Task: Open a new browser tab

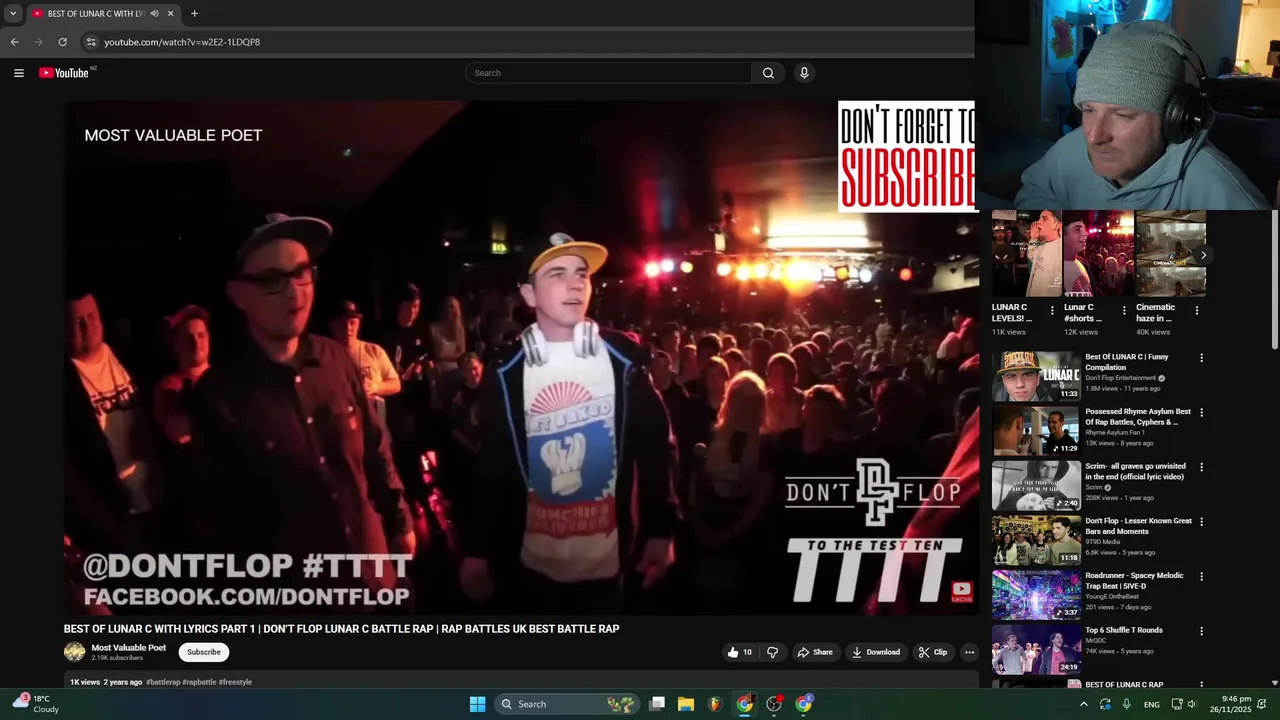Action: point(194,14)
